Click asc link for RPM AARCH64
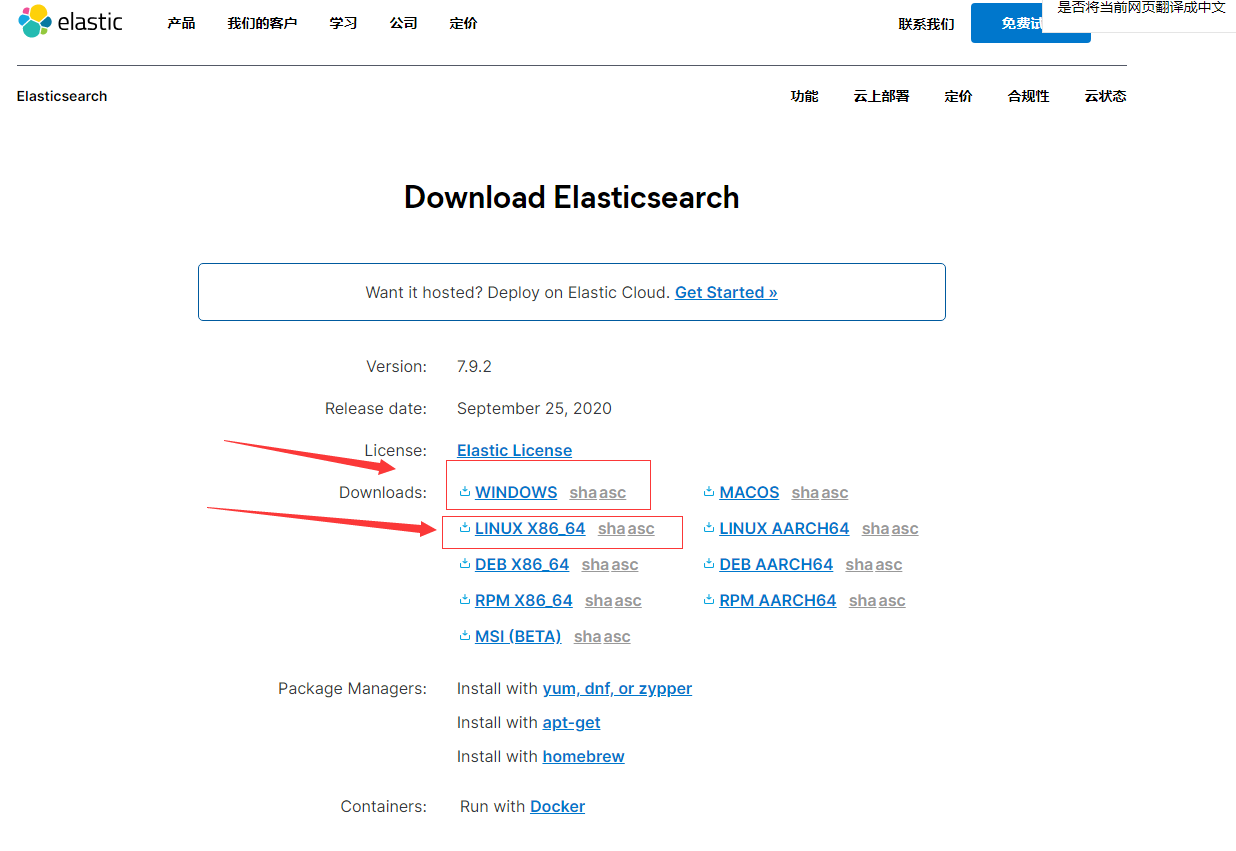1236x851 pixels. tap(891, 600)
